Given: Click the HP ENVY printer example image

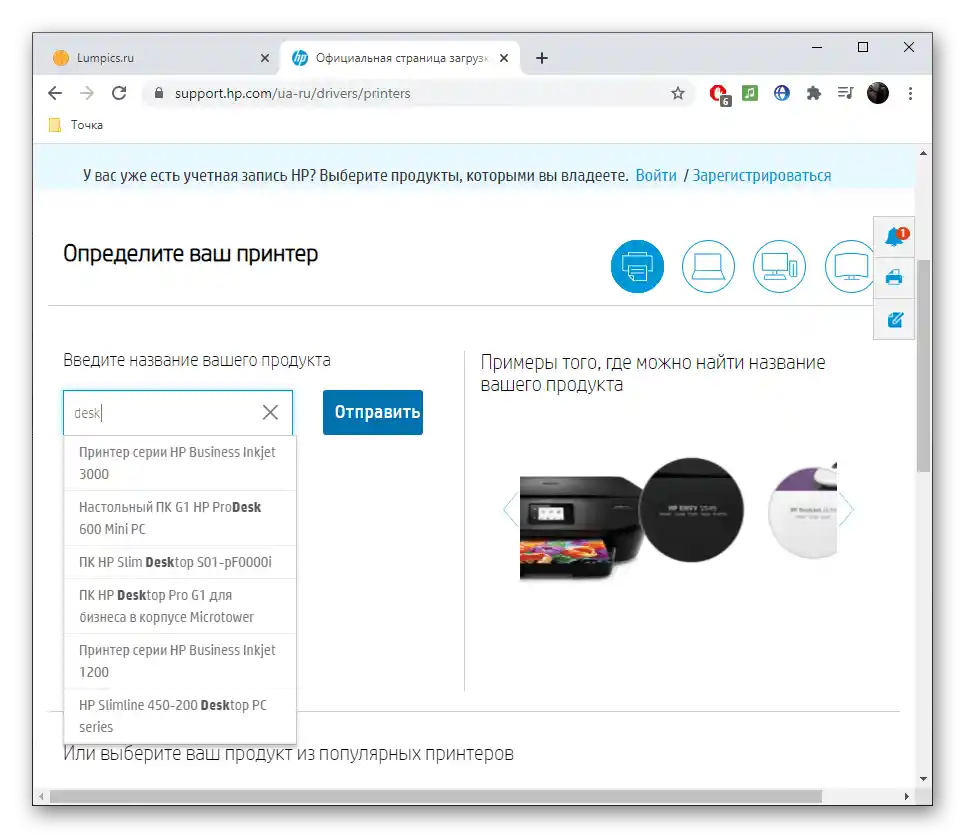Looking at the screenshot, I should [x=631, y=518].
